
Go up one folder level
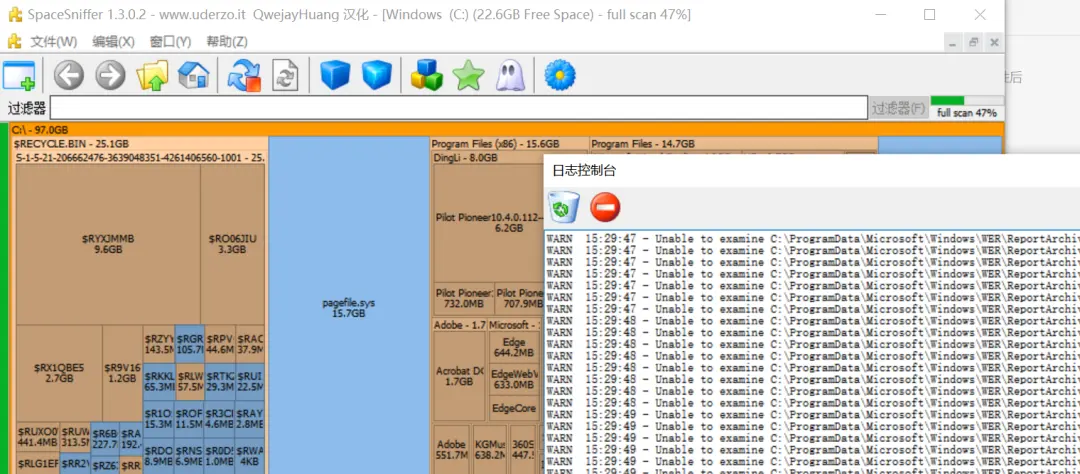point(152,75)
